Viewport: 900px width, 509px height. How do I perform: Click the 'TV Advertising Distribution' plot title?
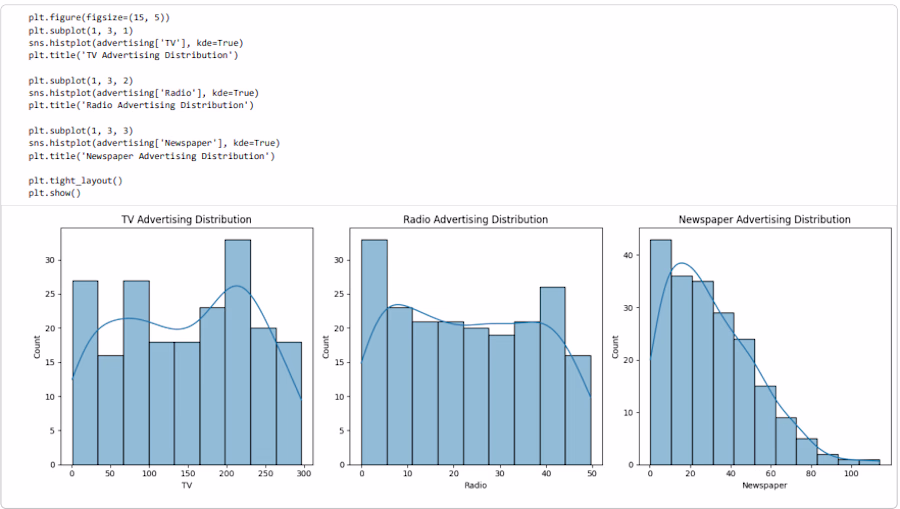pyautogui.click(x=186, y=219)
